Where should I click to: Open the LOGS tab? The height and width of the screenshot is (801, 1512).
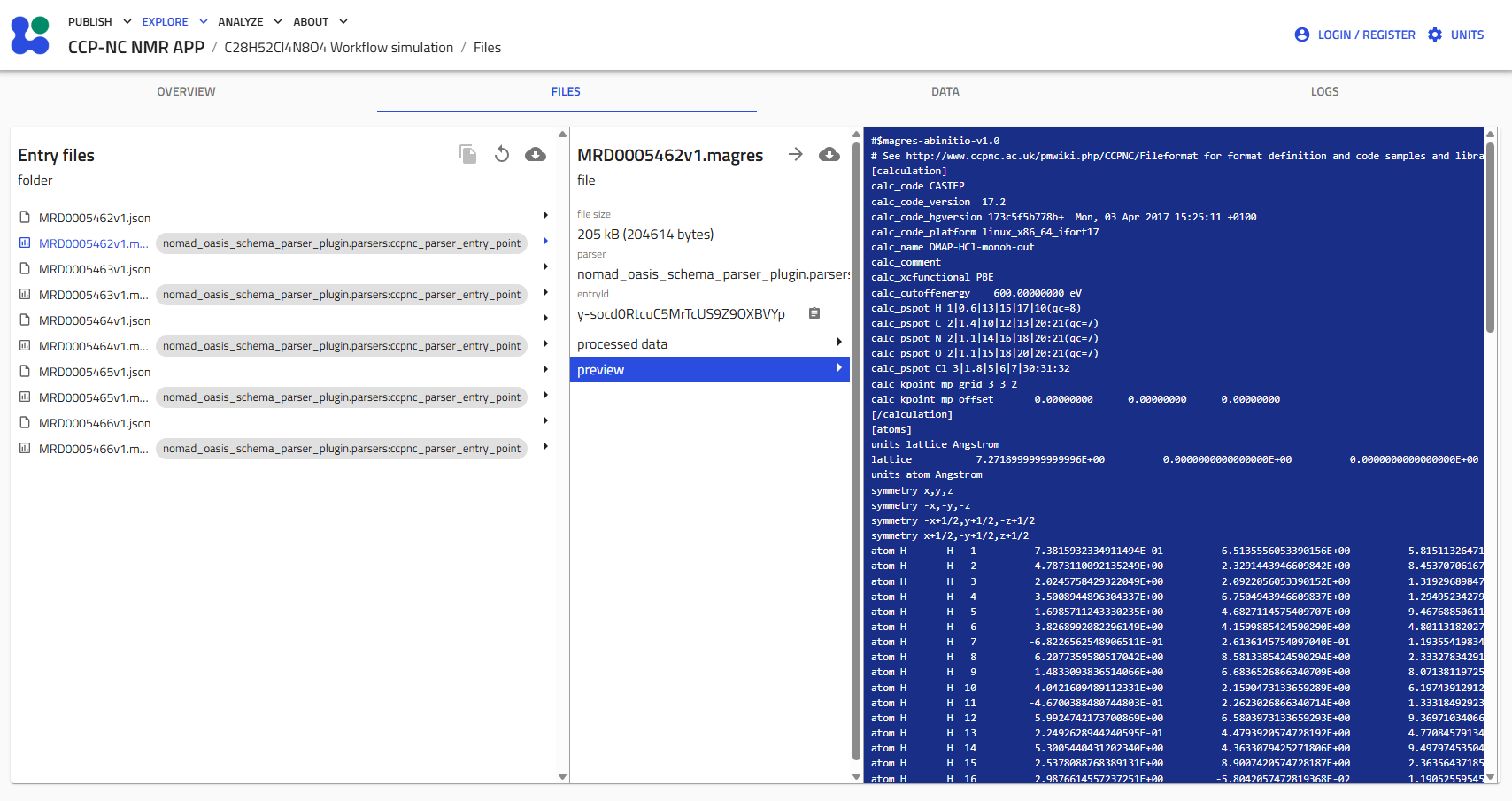coord(1324,91)
